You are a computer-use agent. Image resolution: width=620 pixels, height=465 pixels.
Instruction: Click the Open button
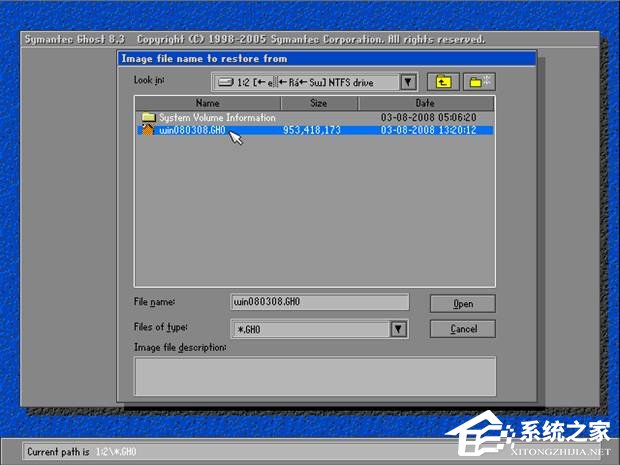(x=463, y=304)
